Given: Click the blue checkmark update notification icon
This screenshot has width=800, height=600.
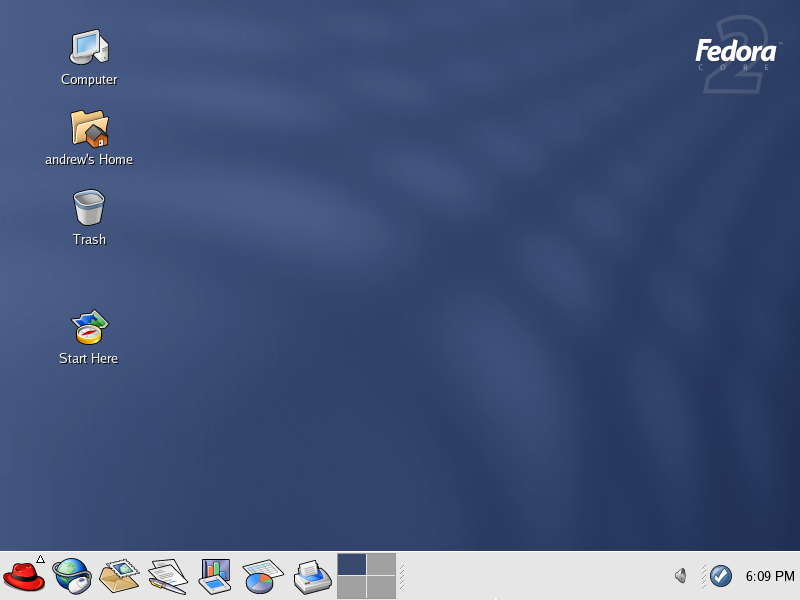Looking at the screenshot, I should tap(721, 576).
